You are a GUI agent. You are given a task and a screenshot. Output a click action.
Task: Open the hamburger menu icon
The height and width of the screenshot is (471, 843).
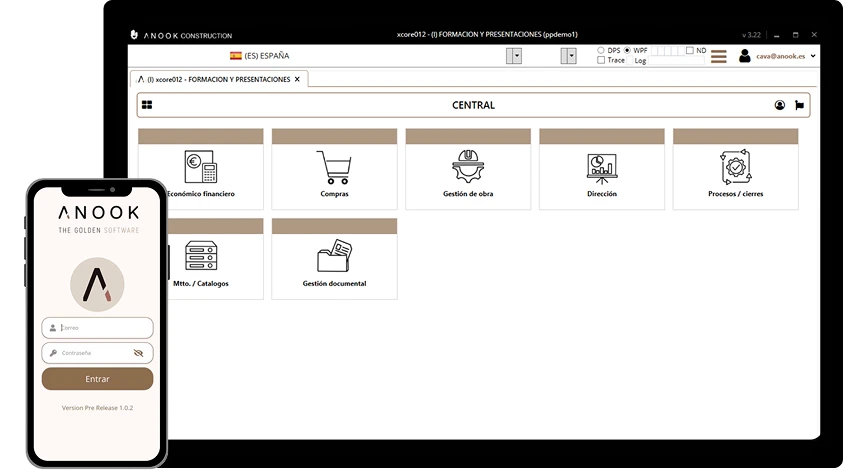tap(718, 57)
